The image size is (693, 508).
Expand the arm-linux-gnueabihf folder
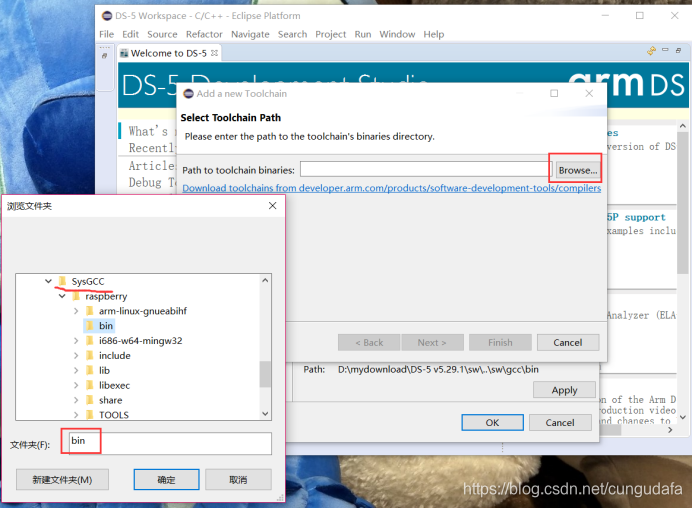[76, 311]
